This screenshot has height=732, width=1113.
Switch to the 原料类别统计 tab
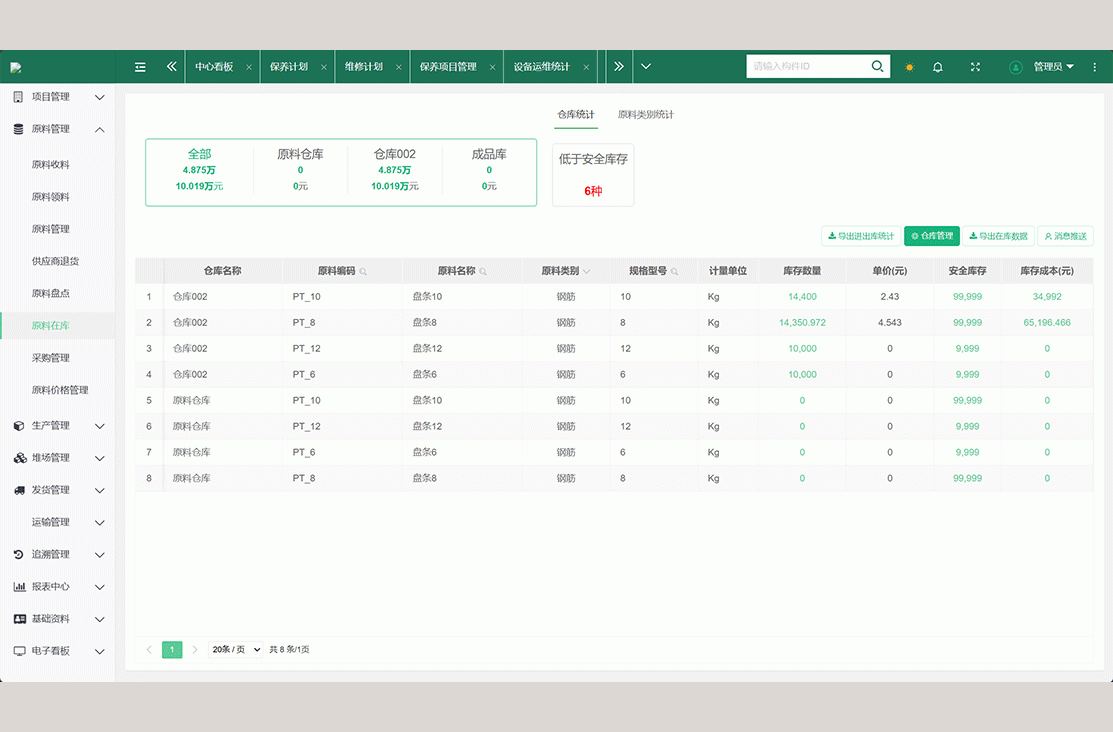[645, 115]
